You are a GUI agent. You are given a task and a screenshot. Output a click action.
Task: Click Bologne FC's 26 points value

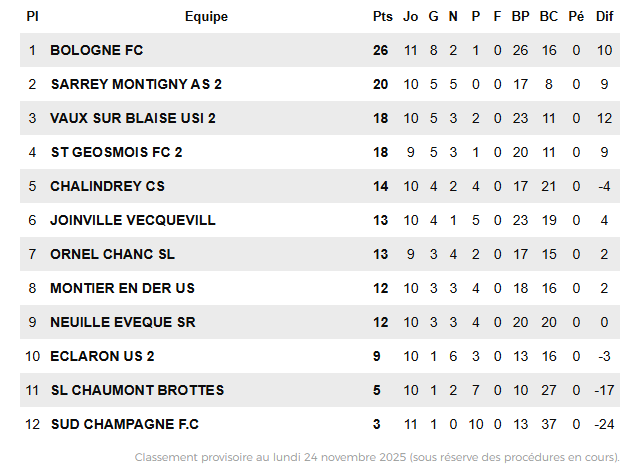click(381, 50)
